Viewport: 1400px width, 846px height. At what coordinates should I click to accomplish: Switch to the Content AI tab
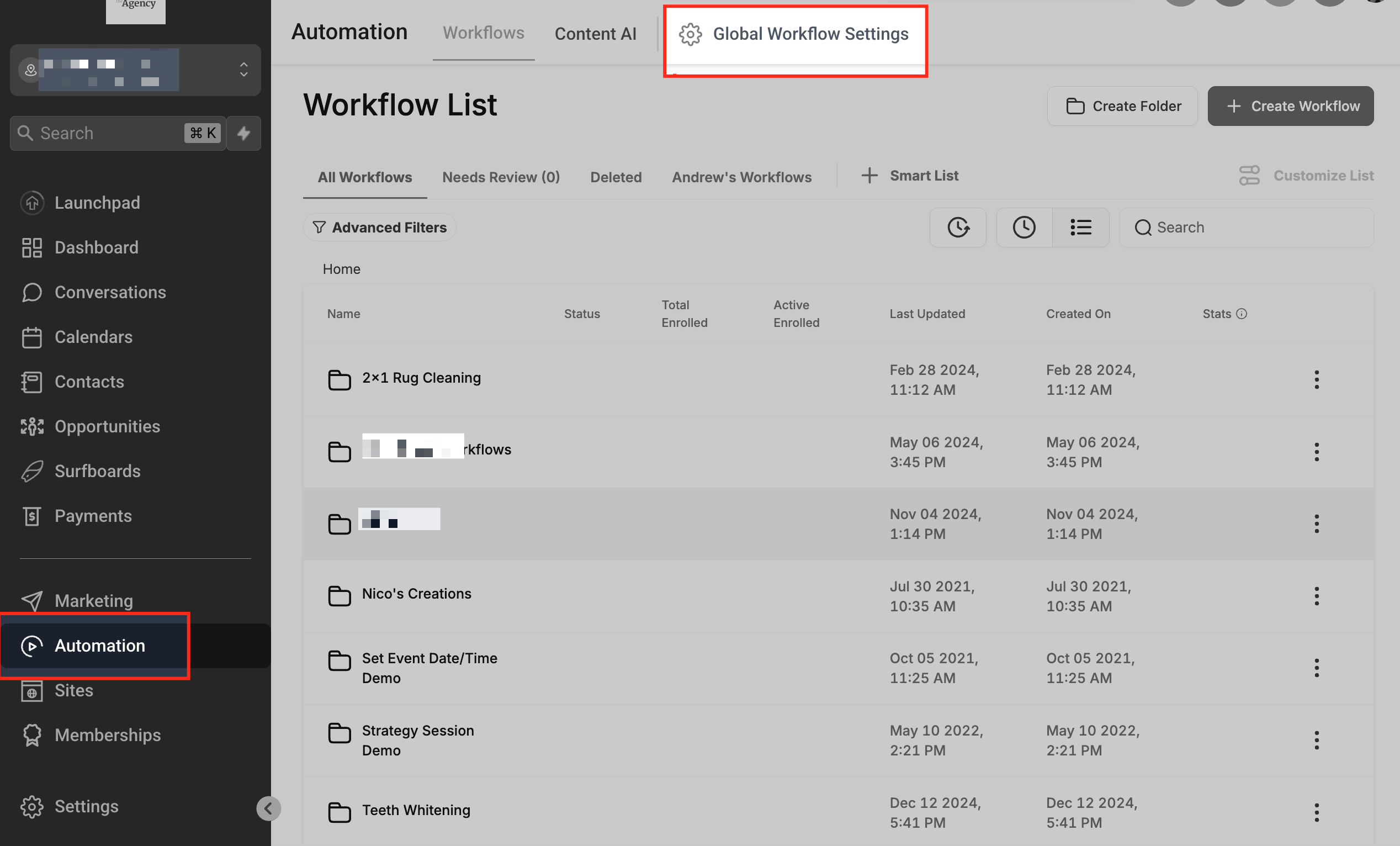tap(595, 34)
